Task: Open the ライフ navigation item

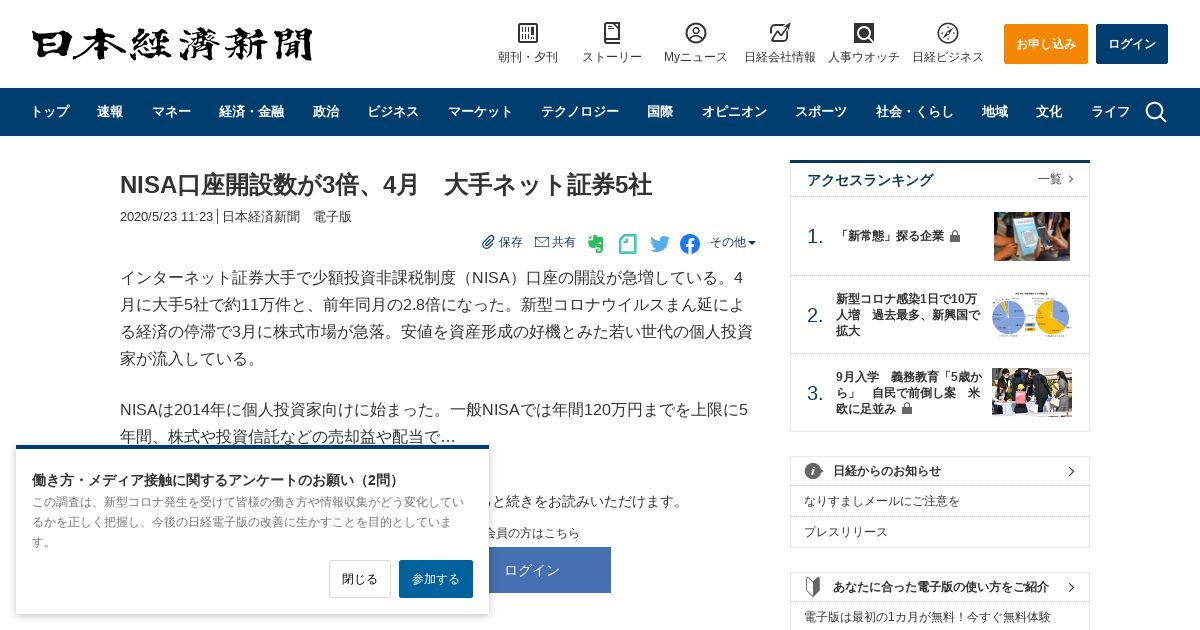Action: pyautogui.click(x=1110, y=112)
